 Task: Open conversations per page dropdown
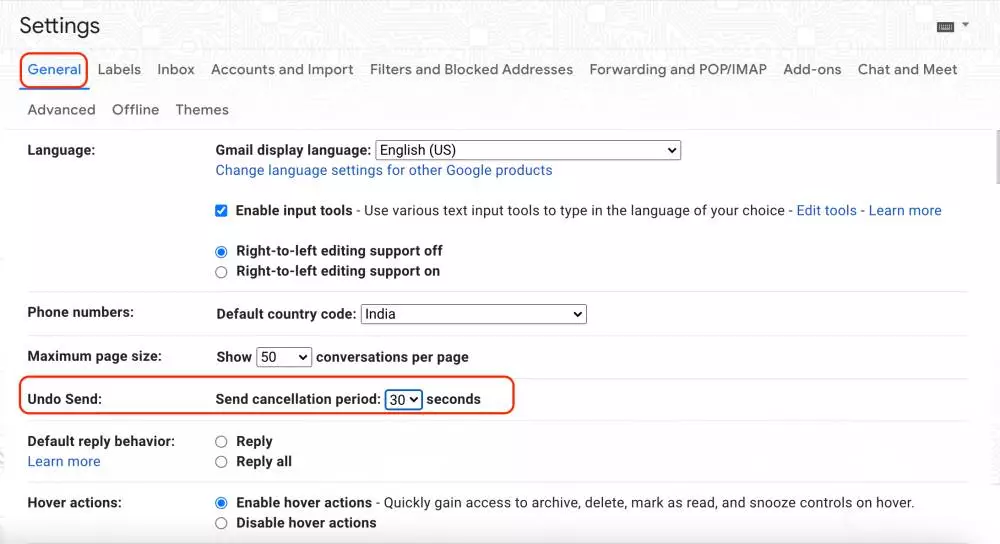coord(284,357)
